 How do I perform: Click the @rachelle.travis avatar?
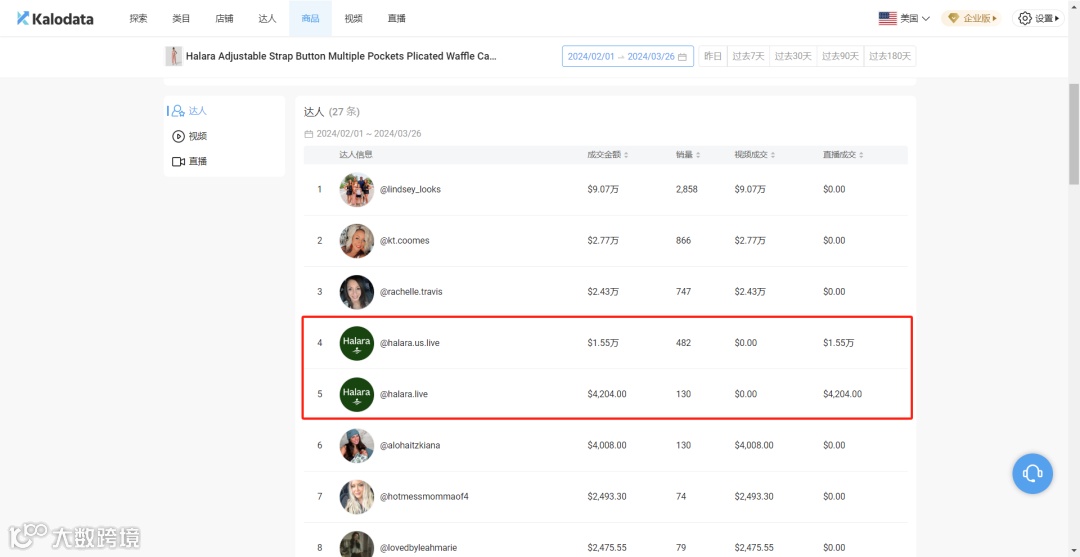pyautogui.click(x=357, y=292)
